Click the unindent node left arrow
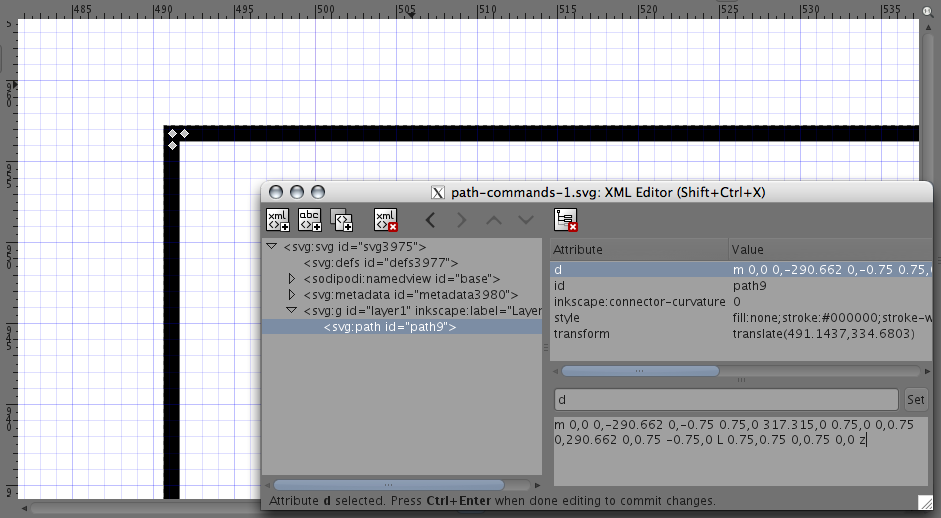941x518 pixels. (430, 220)
